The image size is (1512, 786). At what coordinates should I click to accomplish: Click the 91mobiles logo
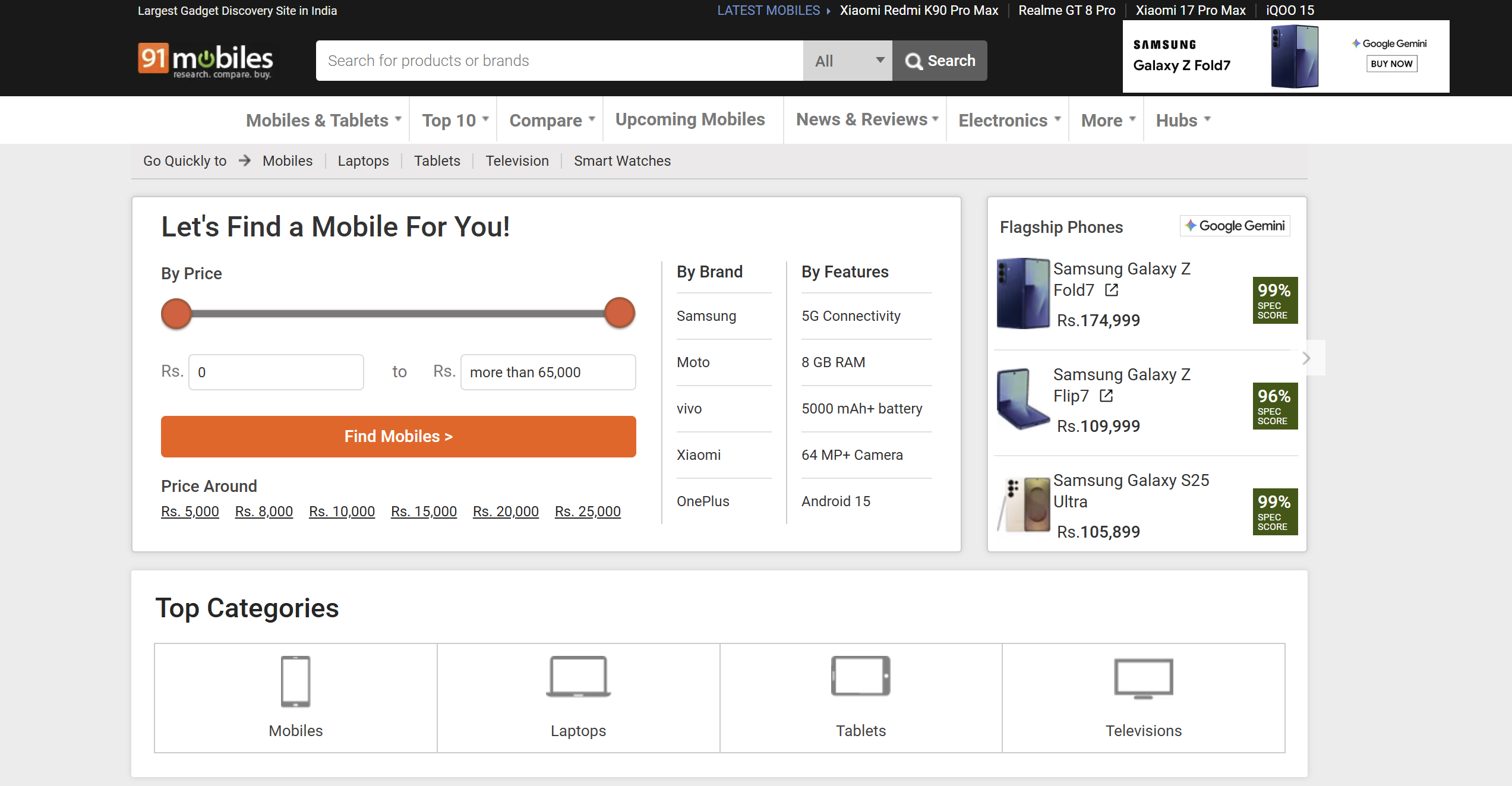click(x=205, y=60)
